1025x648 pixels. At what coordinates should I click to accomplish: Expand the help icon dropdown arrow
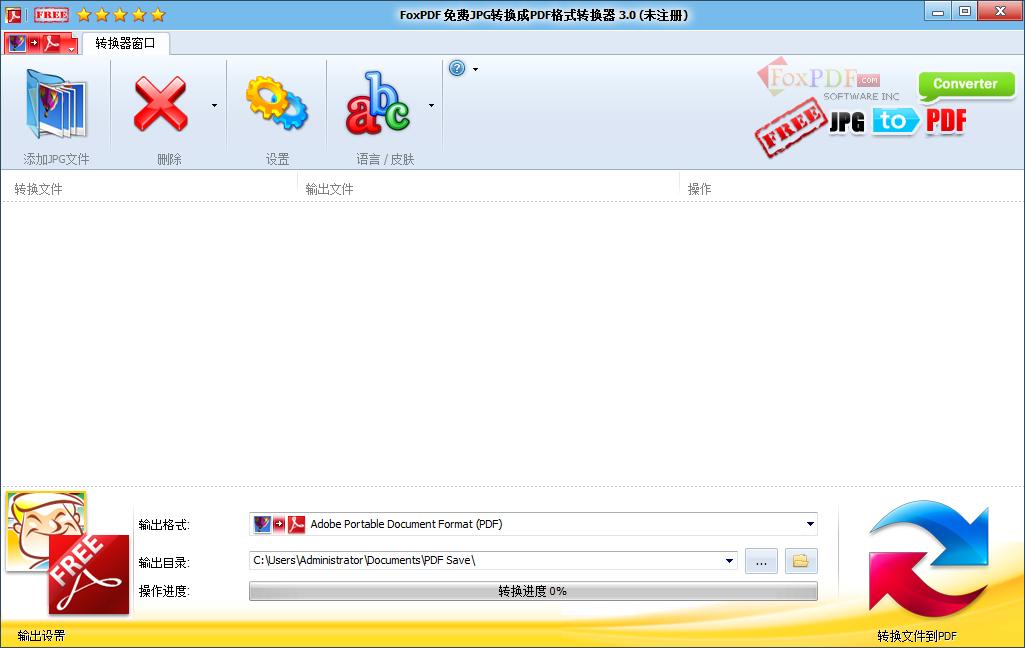click(475, 69)
